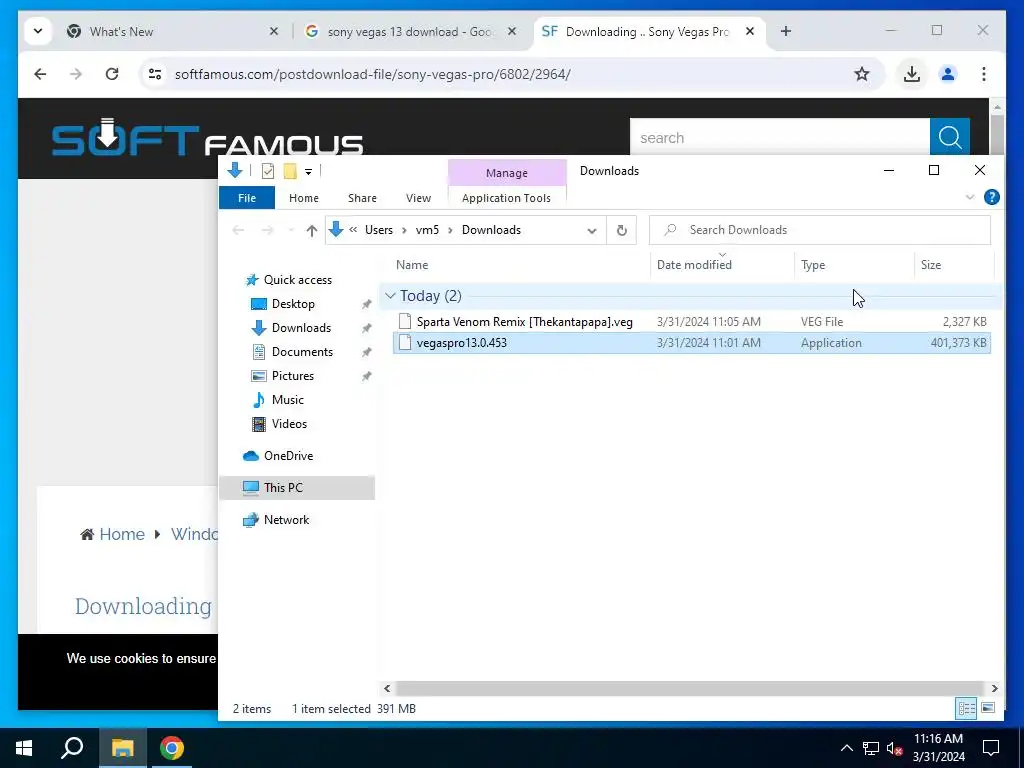The width and height of the screenshot is (1024, 768).
Task: Go up one folder level arrow
Action: 312,231
